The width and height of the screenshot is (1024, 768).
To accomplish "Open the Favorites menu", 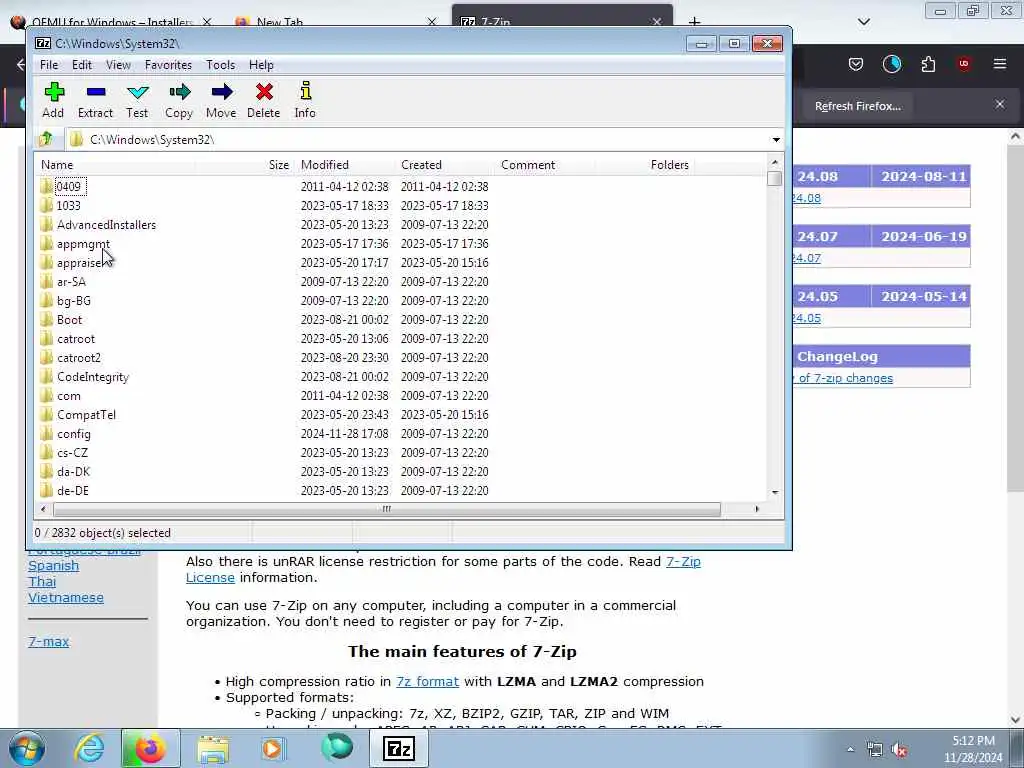I will [168, 65].
